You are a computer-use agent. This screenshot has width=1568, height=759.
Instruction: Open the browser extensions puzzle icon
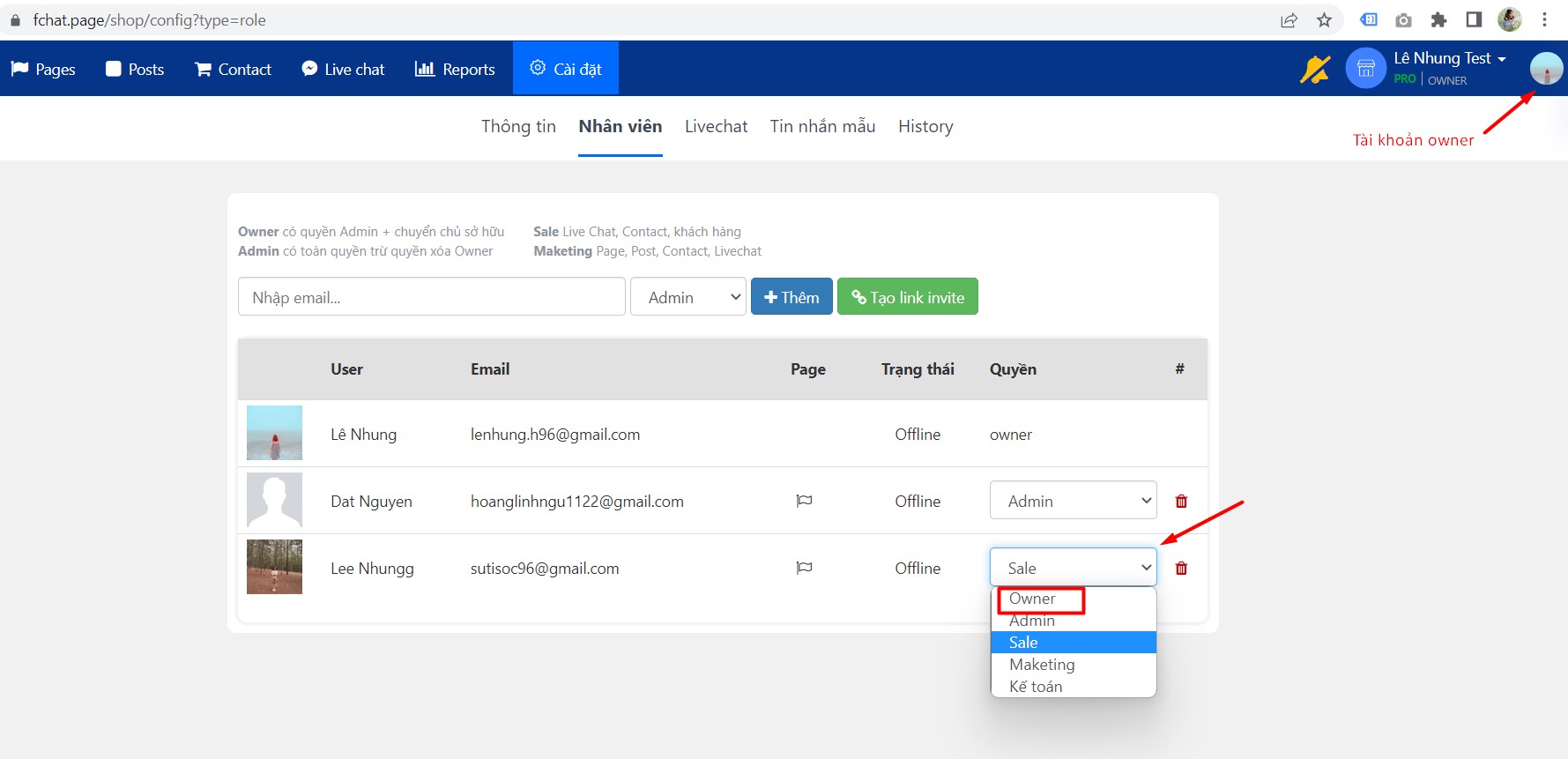[x=1438, y=20]
